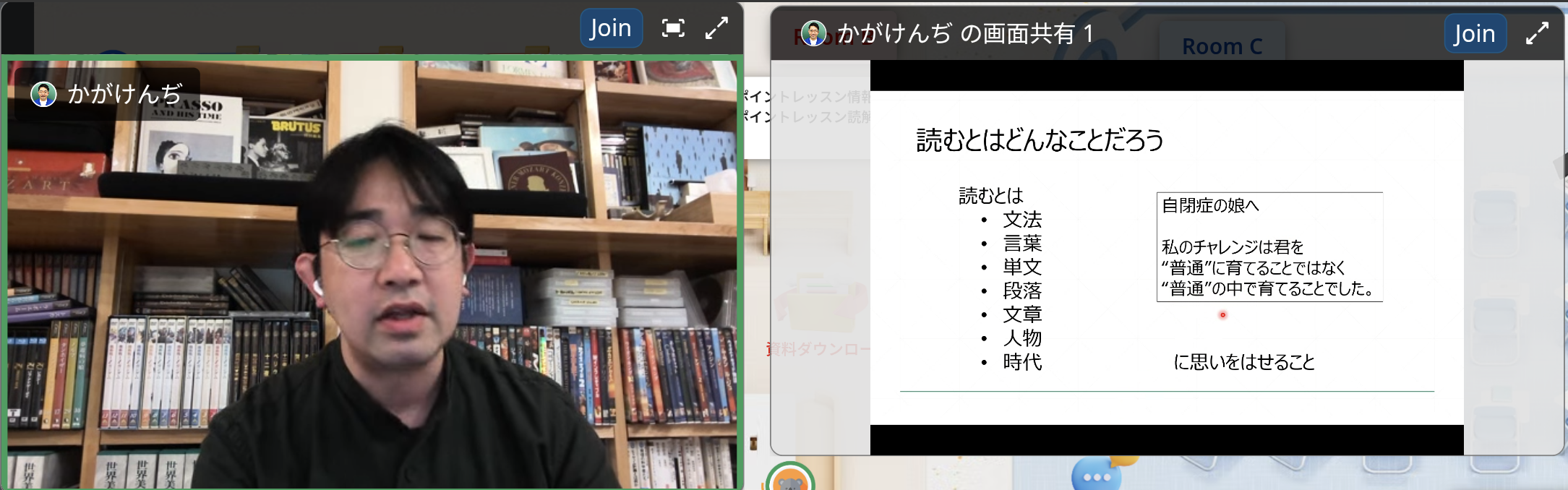This screenshot has height=490, width=1568.
Task: Join the かがけんぢ video call
Action: [611, 28]
